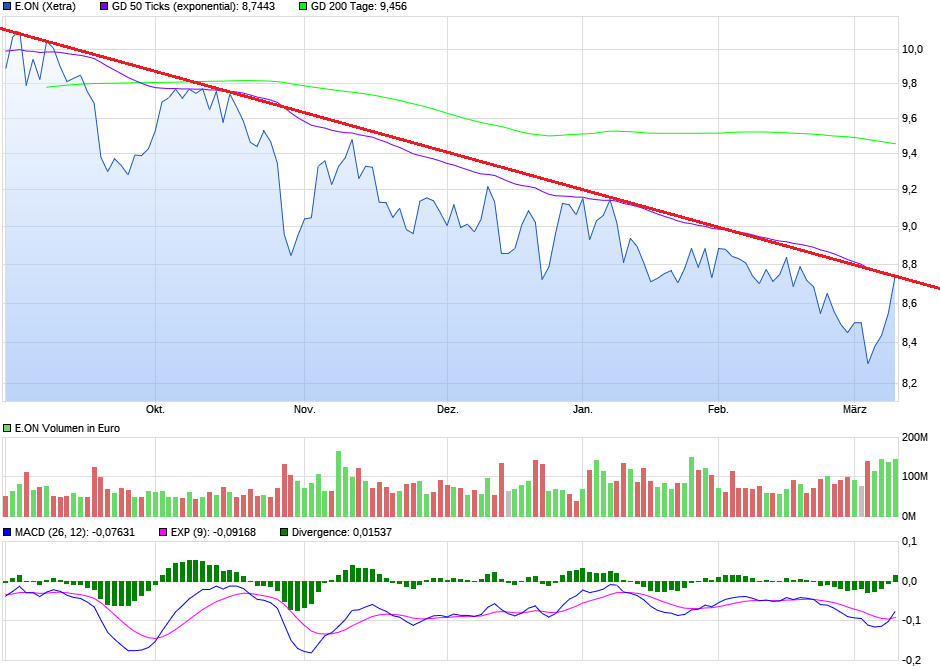The image size is (940, 670).
Task: Click the 'Okt.' month axis label
Action: click(155, 410)
